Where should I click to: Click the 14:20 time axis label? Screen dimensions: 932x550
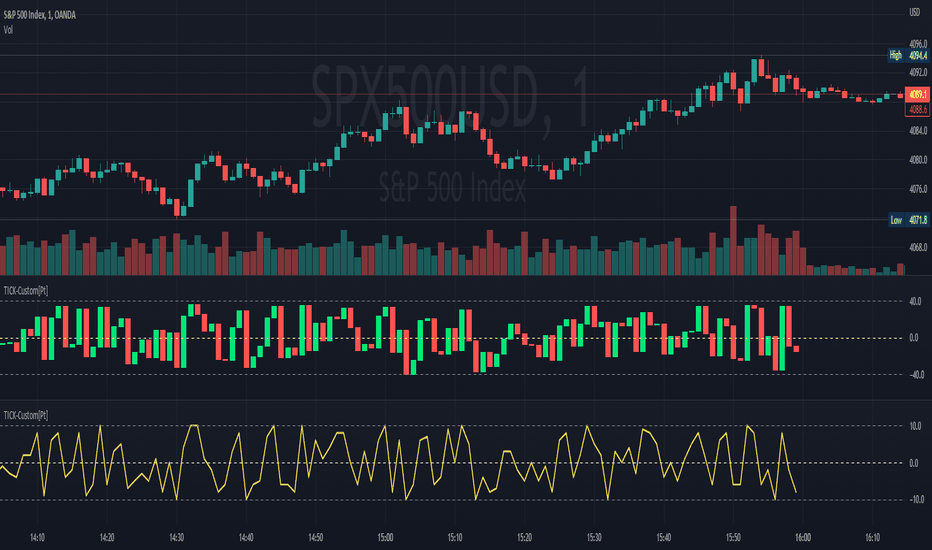107,538
